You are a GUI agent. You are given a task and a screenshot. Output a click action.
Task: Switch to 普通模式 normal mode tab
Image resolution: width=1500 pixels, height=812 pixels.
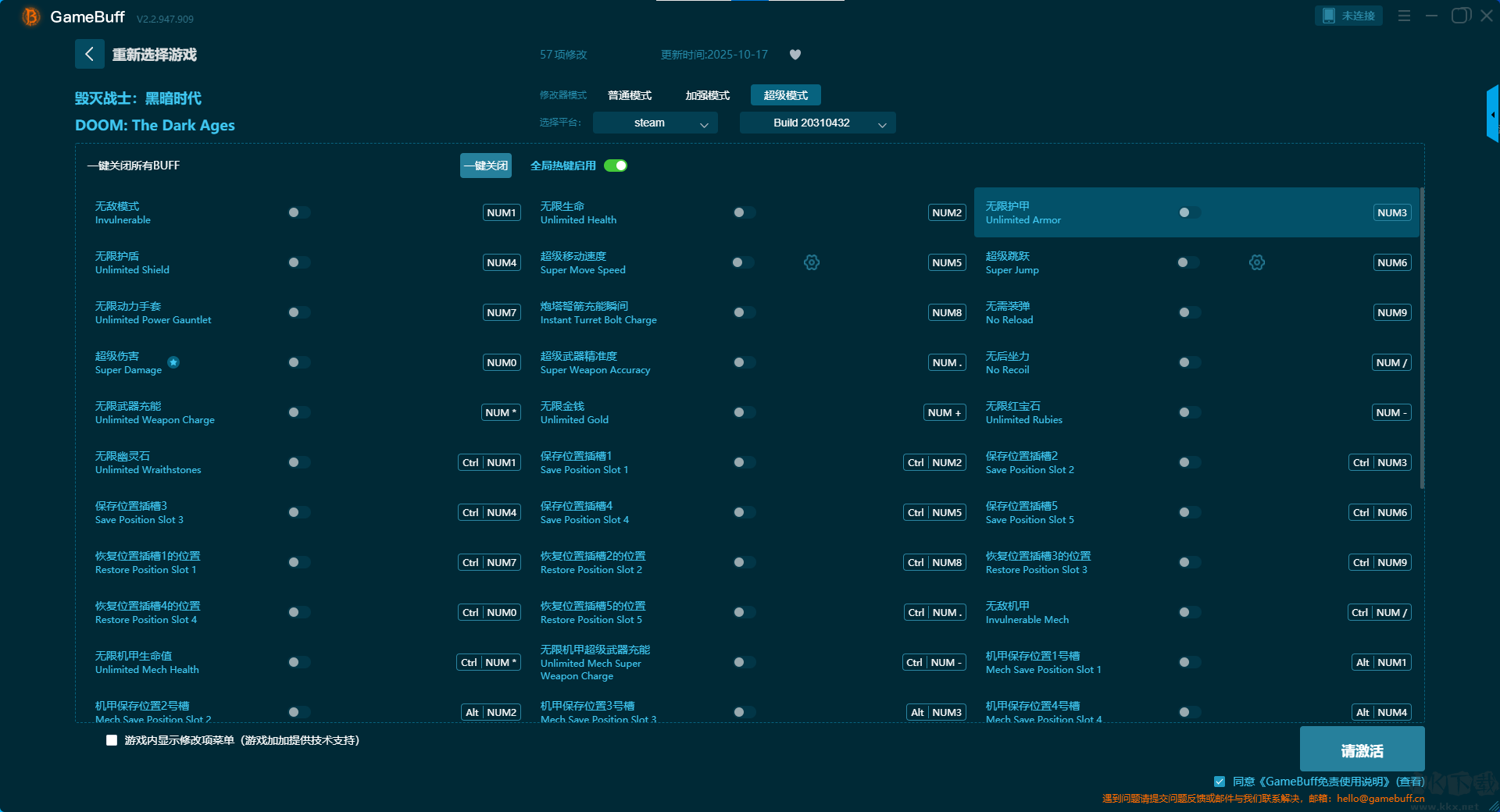coord(629,95)
